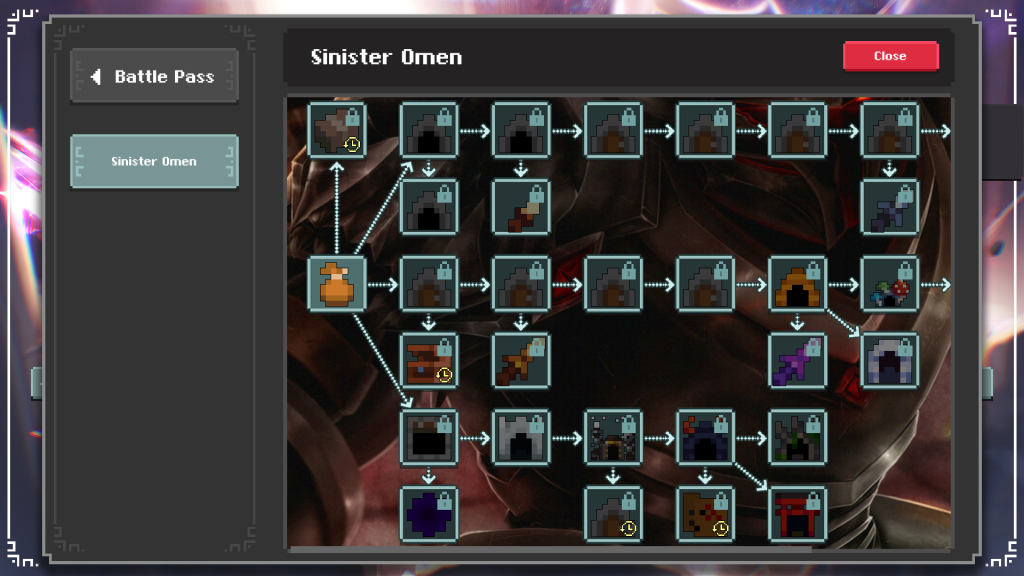Select the green spiky ruins node
Screen dimensions: 1024x576
click(797, 438)
